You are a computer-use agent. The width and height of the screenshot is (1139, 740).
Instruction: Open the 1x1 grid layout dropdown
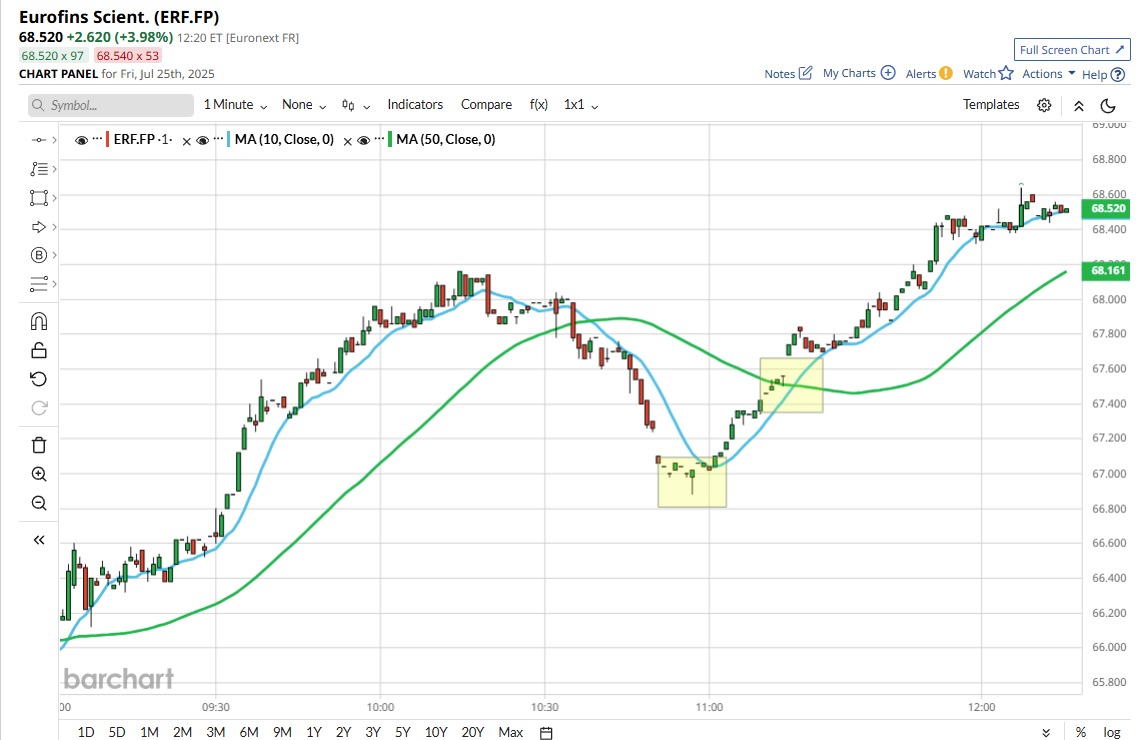[581, 105]
